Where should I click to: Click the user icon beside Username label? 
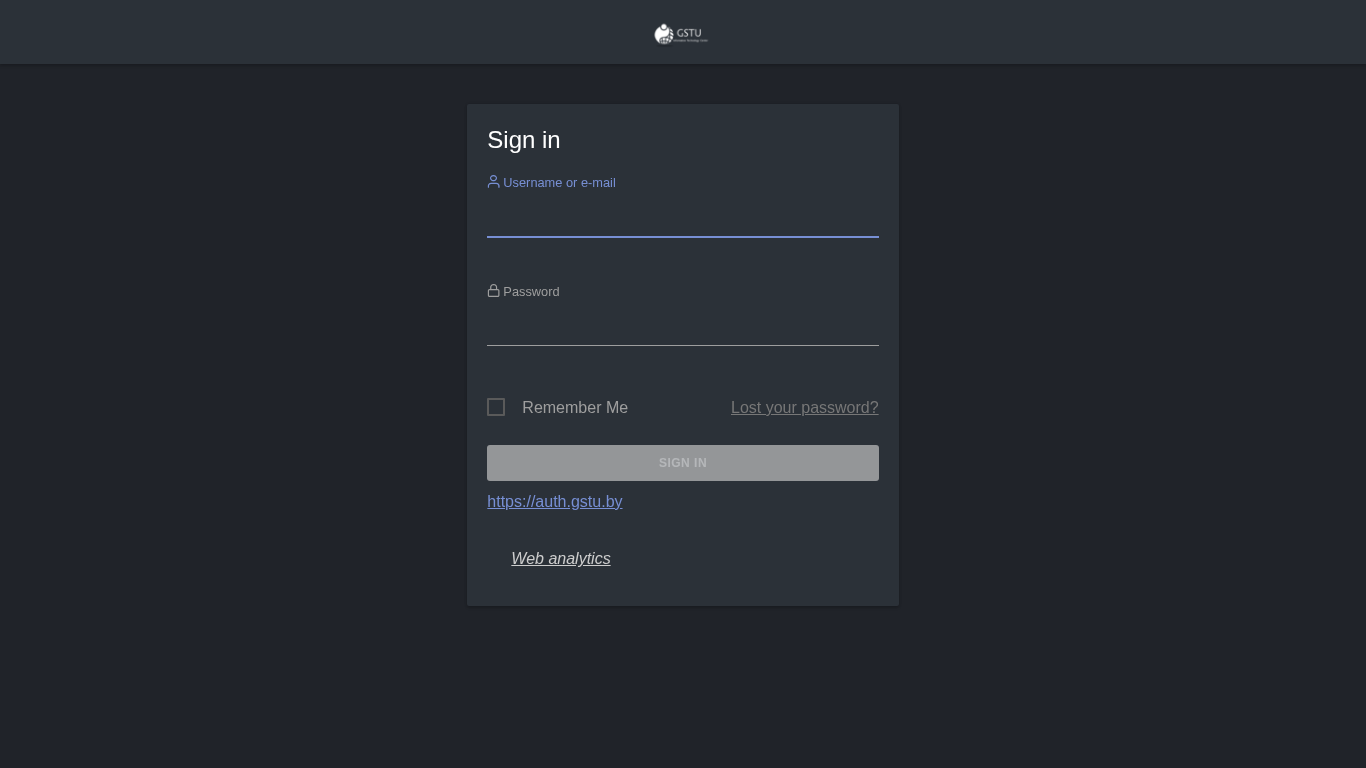pos(493,182)
